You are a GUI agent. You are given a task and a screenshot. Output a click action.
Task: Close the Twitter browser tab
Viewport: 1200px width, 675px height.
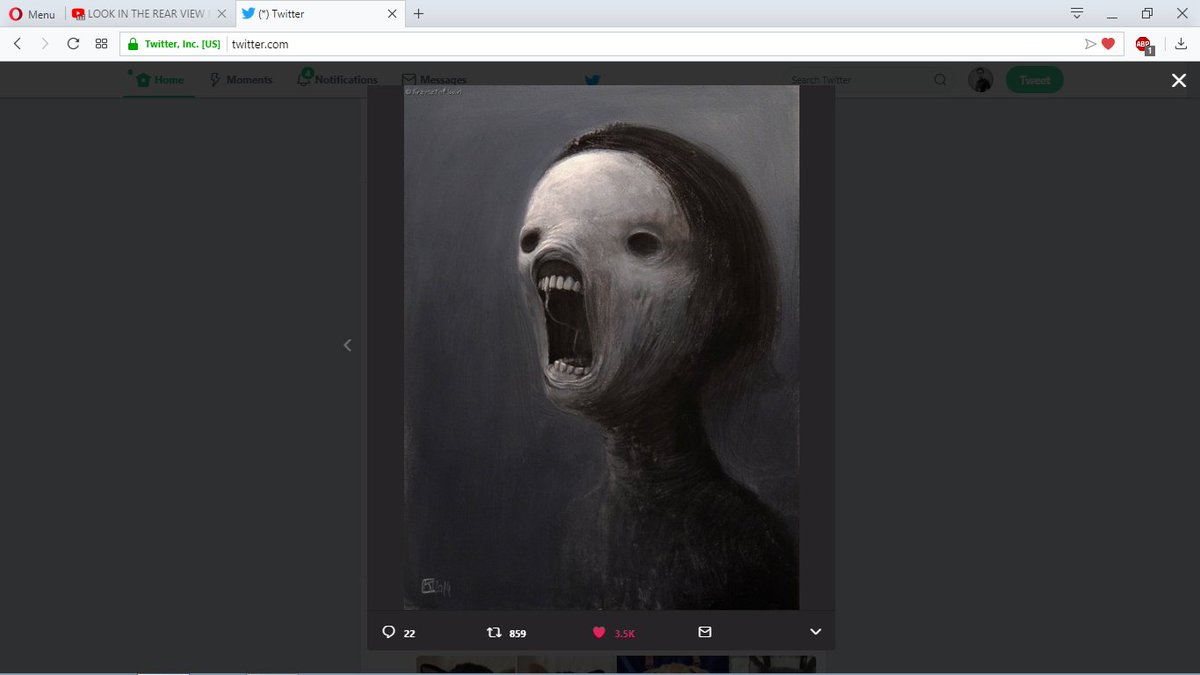point(390,14)
